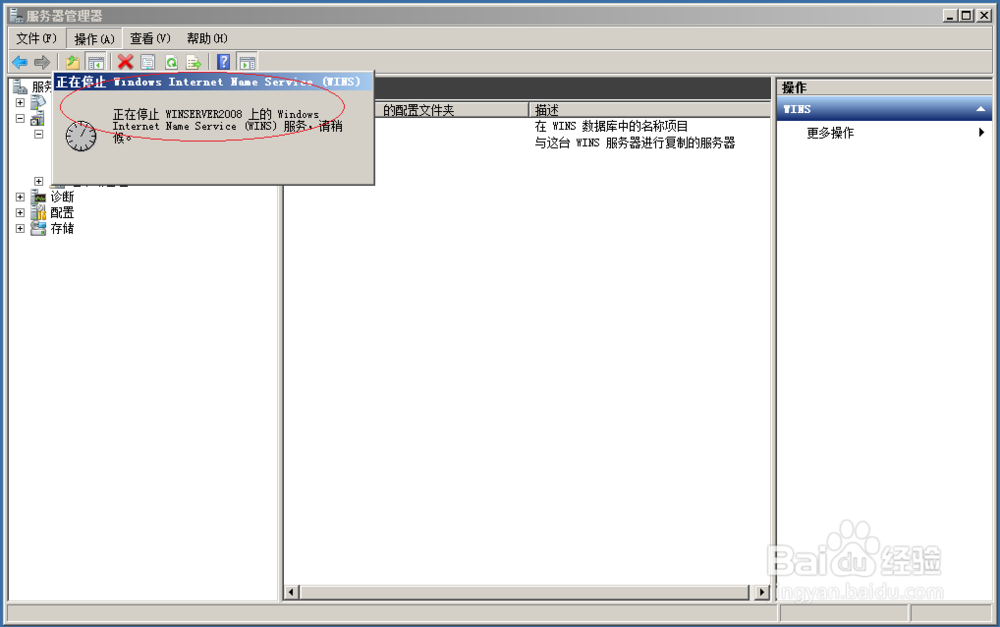Select the server root icon in tree
This screenshot has height=627, width=1000.
coord(20,86)
